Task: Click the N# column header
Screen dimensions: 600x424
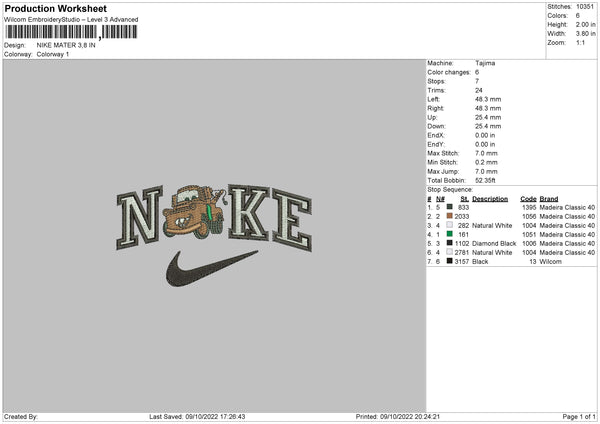Action: [440, 199]
